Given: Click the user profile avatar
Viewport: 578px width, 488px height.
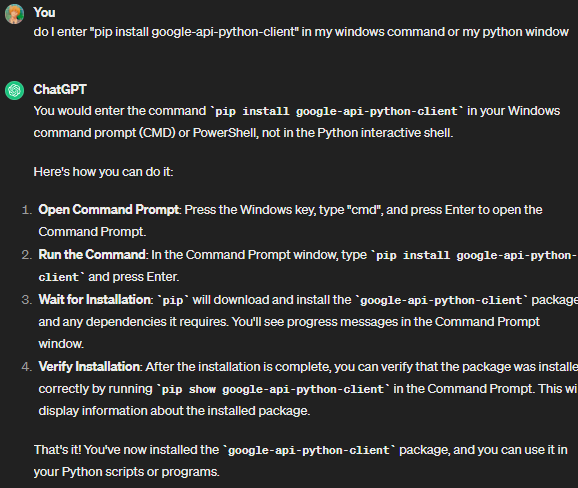Looking at the screenshot, I should coord(14,14).
